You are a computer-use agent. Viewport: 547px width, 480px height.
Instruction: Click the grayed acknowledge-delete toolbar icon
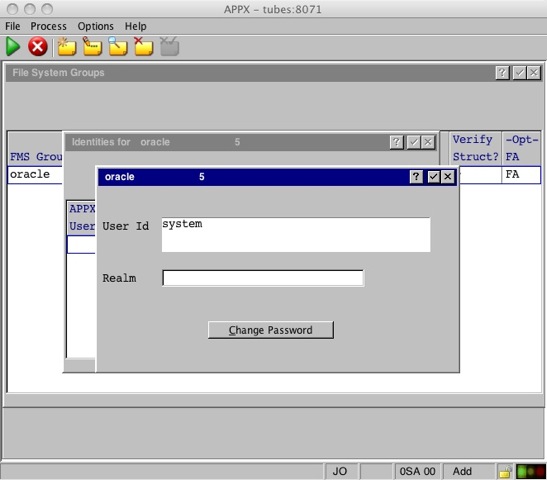pyautogui.click(x=170, y=46)
